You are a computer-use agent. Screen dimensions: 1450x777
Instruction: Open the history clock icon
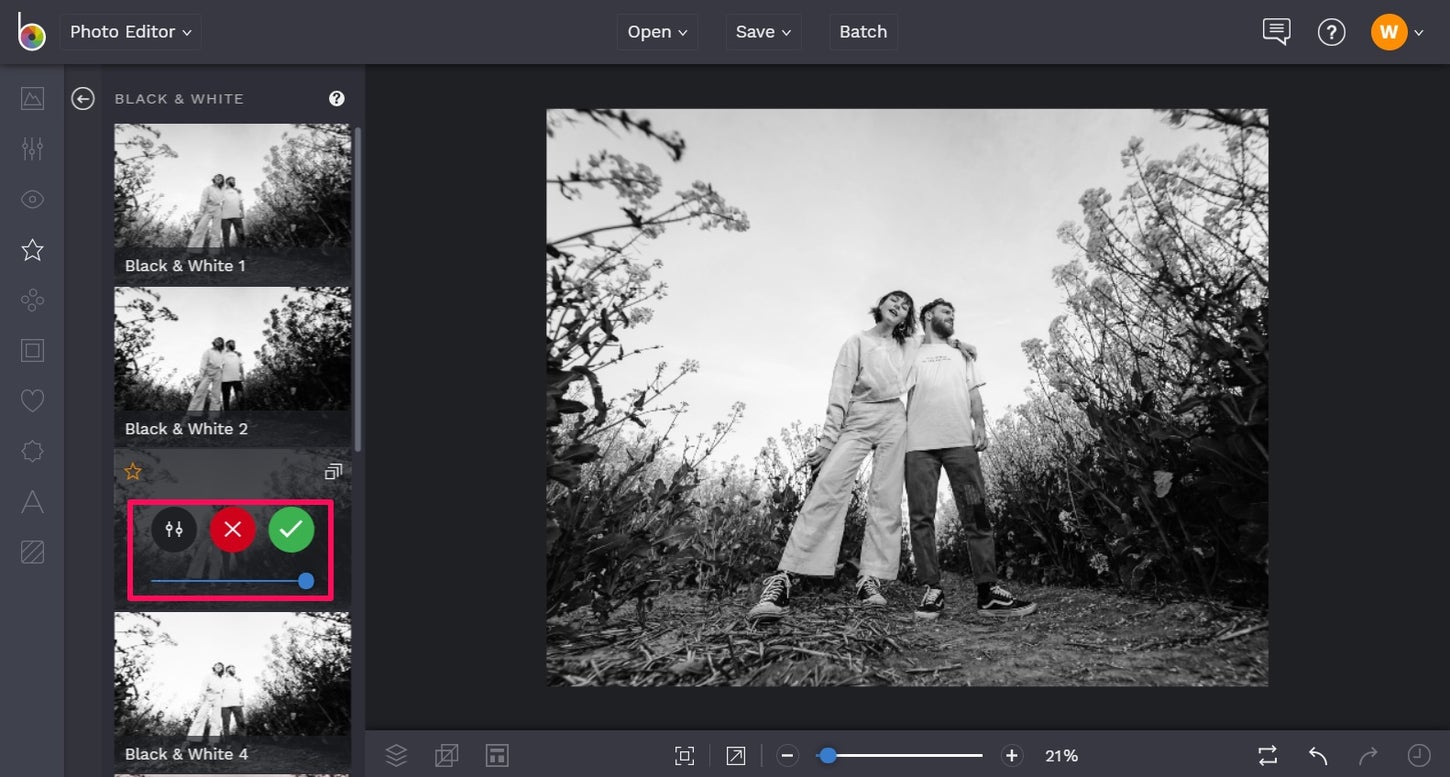pyautogui.click(x=1419, y=756)
